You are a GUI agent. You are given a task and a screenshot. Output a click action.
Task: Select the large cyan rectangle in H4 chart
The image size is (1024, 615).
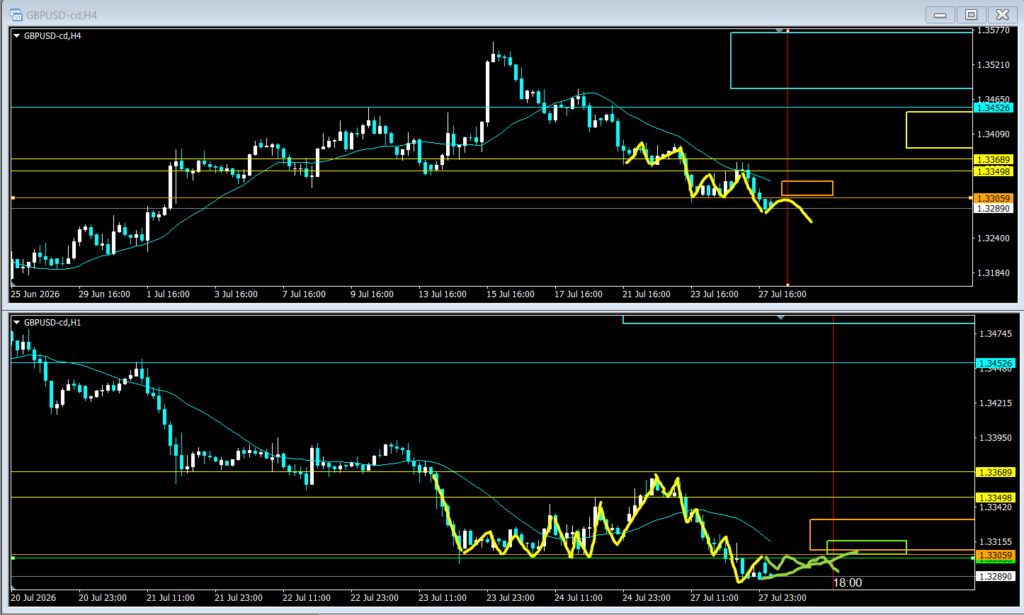[851, 60]
